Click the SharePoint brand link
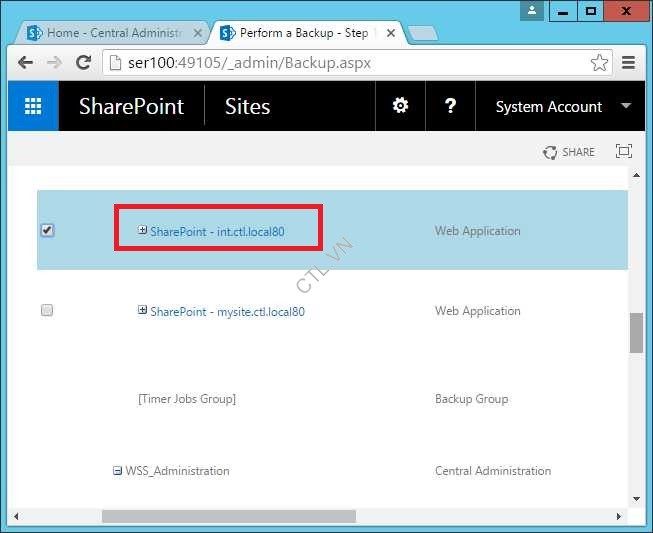Screen dimensions: 653x533 [132, 106]
